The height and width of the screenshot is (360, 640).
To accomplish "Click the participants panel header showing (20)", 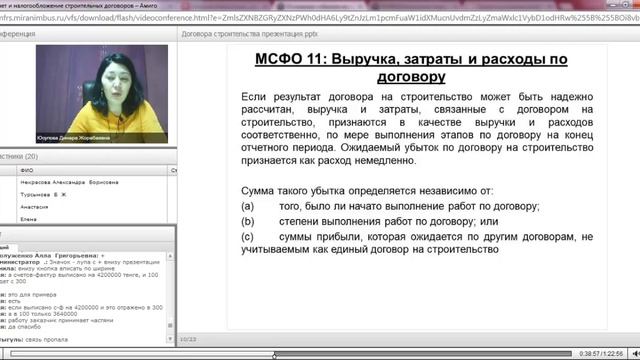I will (19, 156).
